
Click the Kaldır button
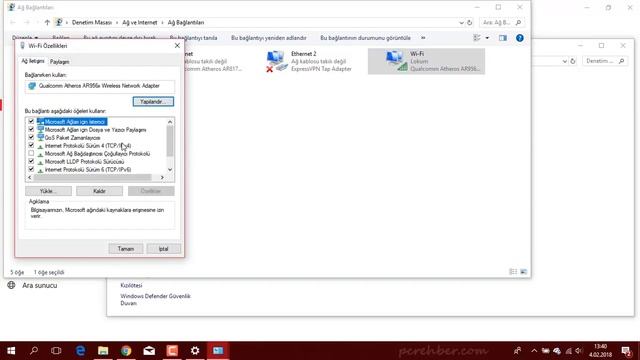[x=99, y=191]
